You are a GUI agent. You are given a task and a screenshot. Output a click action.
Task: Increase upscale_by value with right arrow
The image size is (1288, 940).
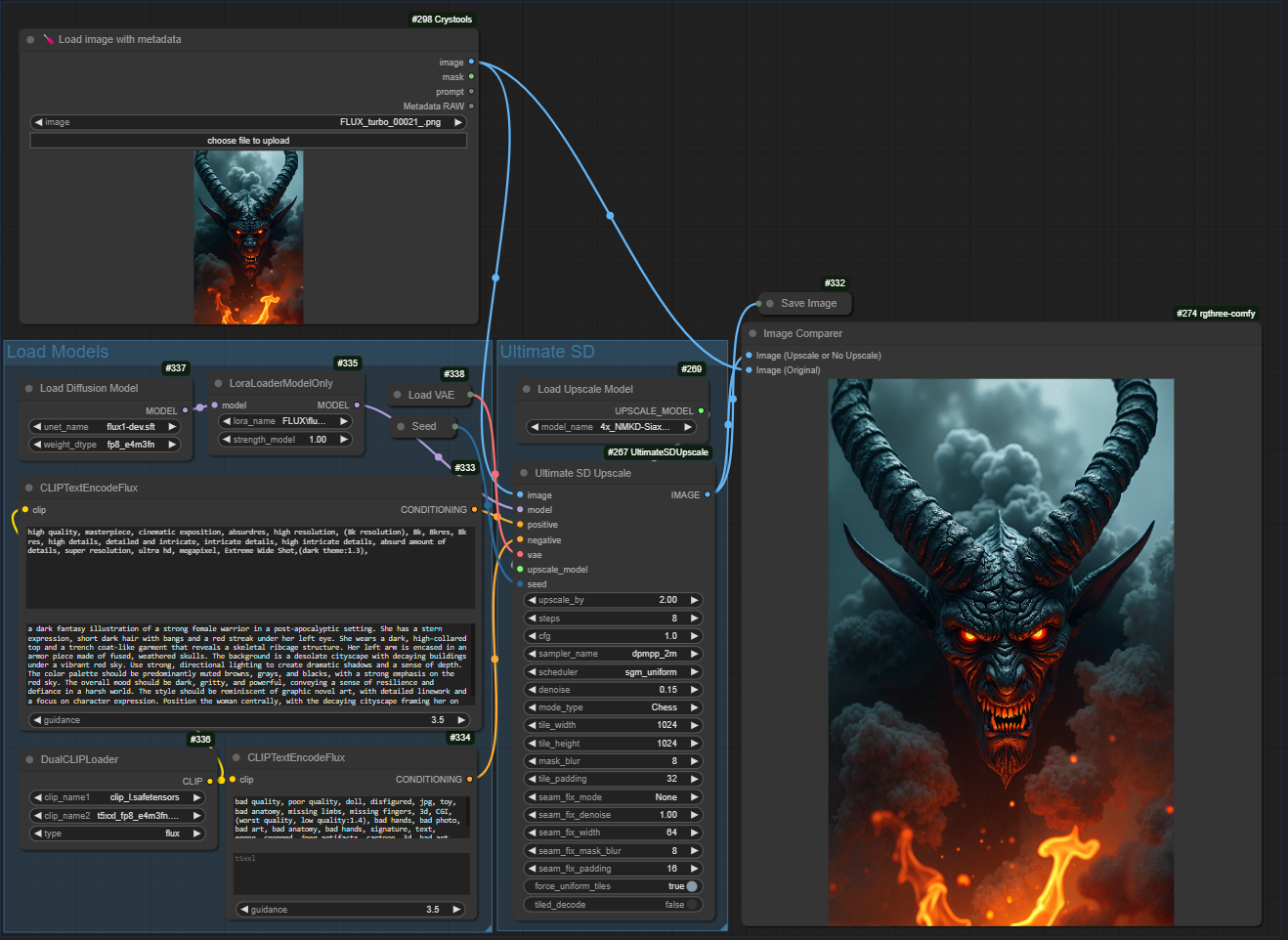695,600
